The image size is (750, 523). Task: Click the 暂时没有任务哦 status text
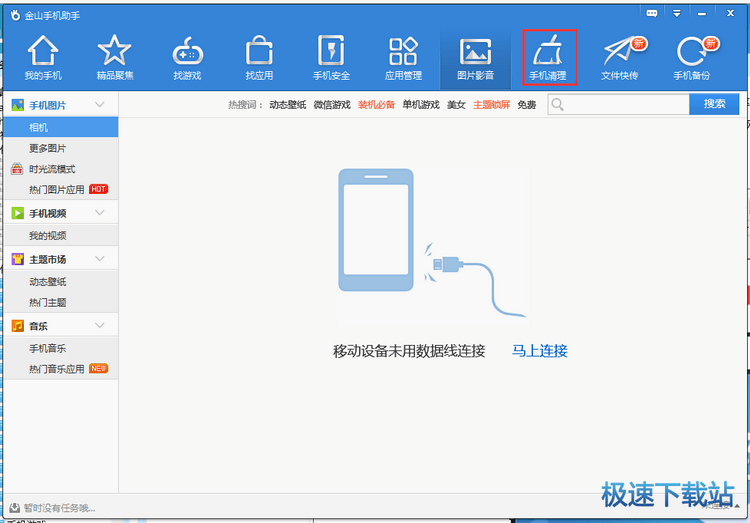(x=59, y=508)
